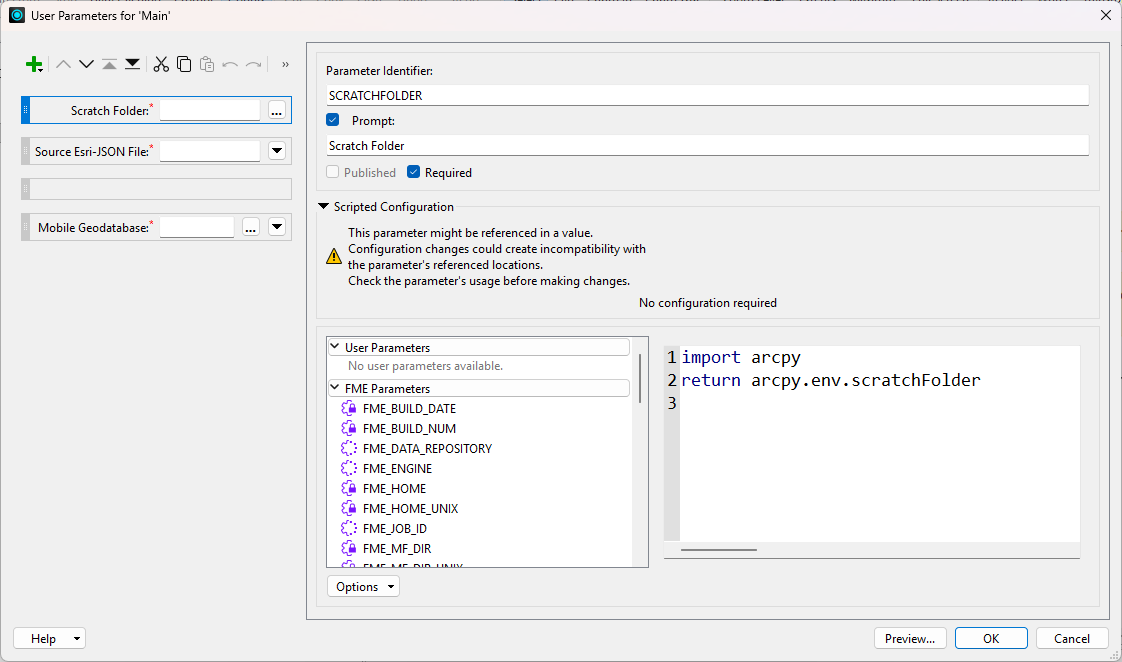Click the Preview... button
This screenshot has width=1122, height=662.
[x=910, y=638]
